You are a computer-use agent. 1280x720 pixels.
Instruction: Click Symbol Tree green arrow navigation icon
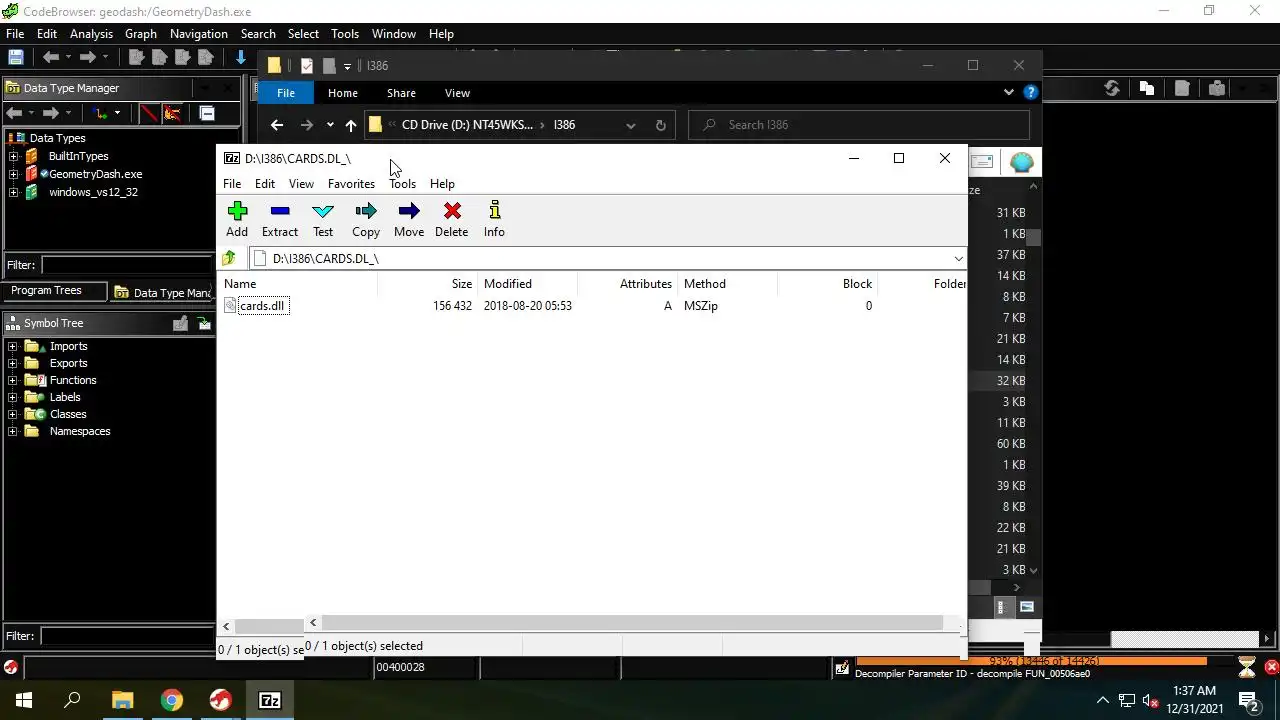[x=204, y=323]
